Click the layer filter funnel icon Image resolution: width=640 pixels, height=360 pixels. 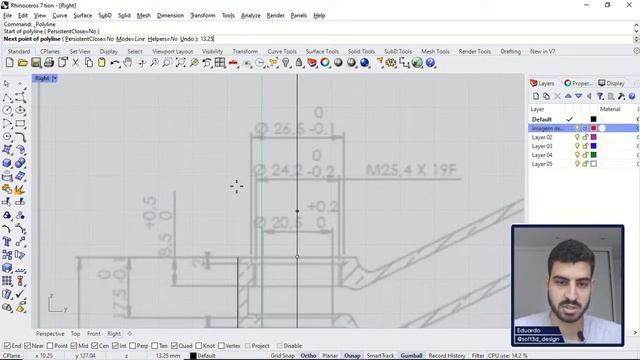coord(600,96)
